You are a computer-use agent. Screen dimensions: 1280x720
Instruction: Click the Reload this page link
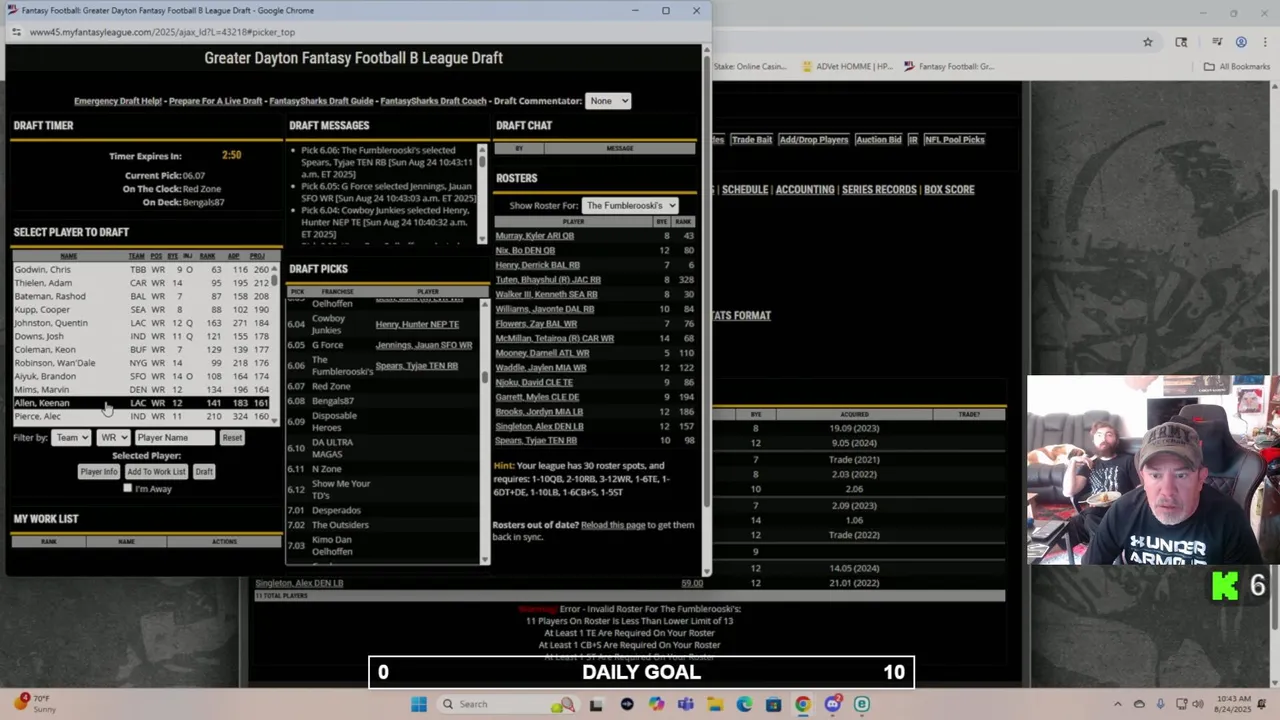click(613, 525)
